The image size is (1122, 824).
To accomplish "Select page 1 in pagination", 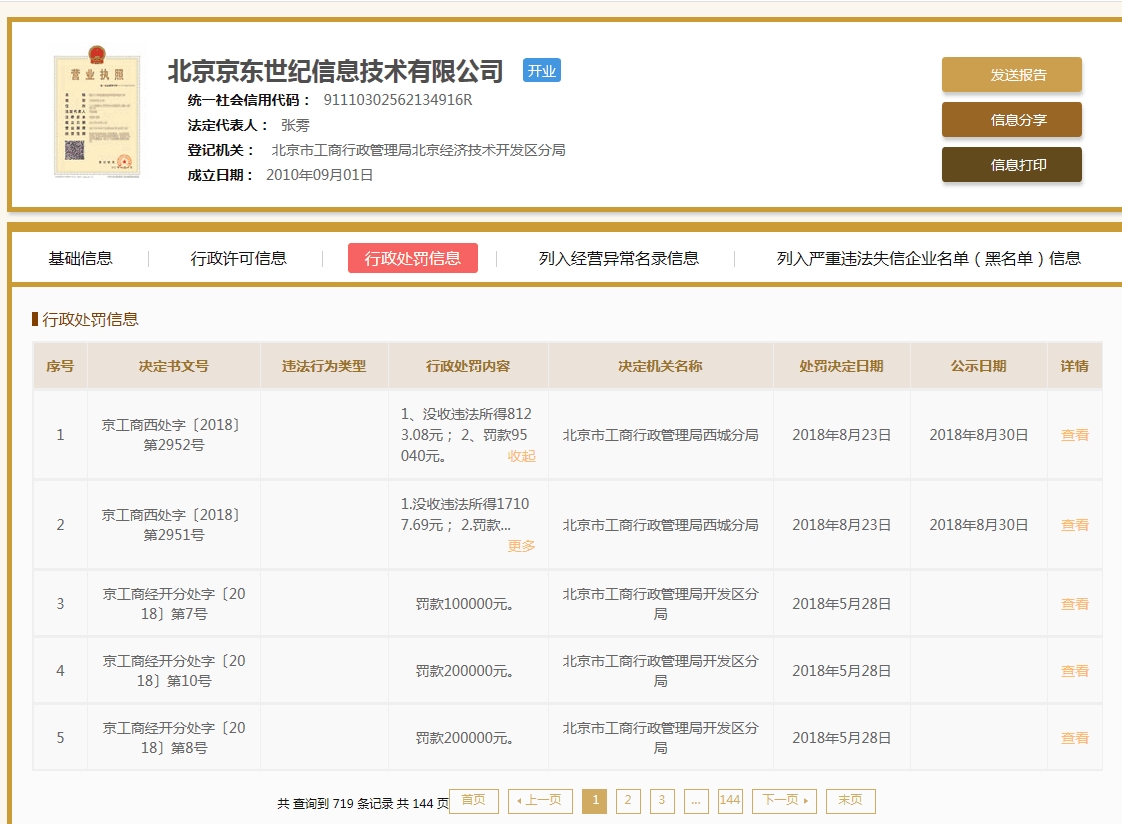I will 595,800.
